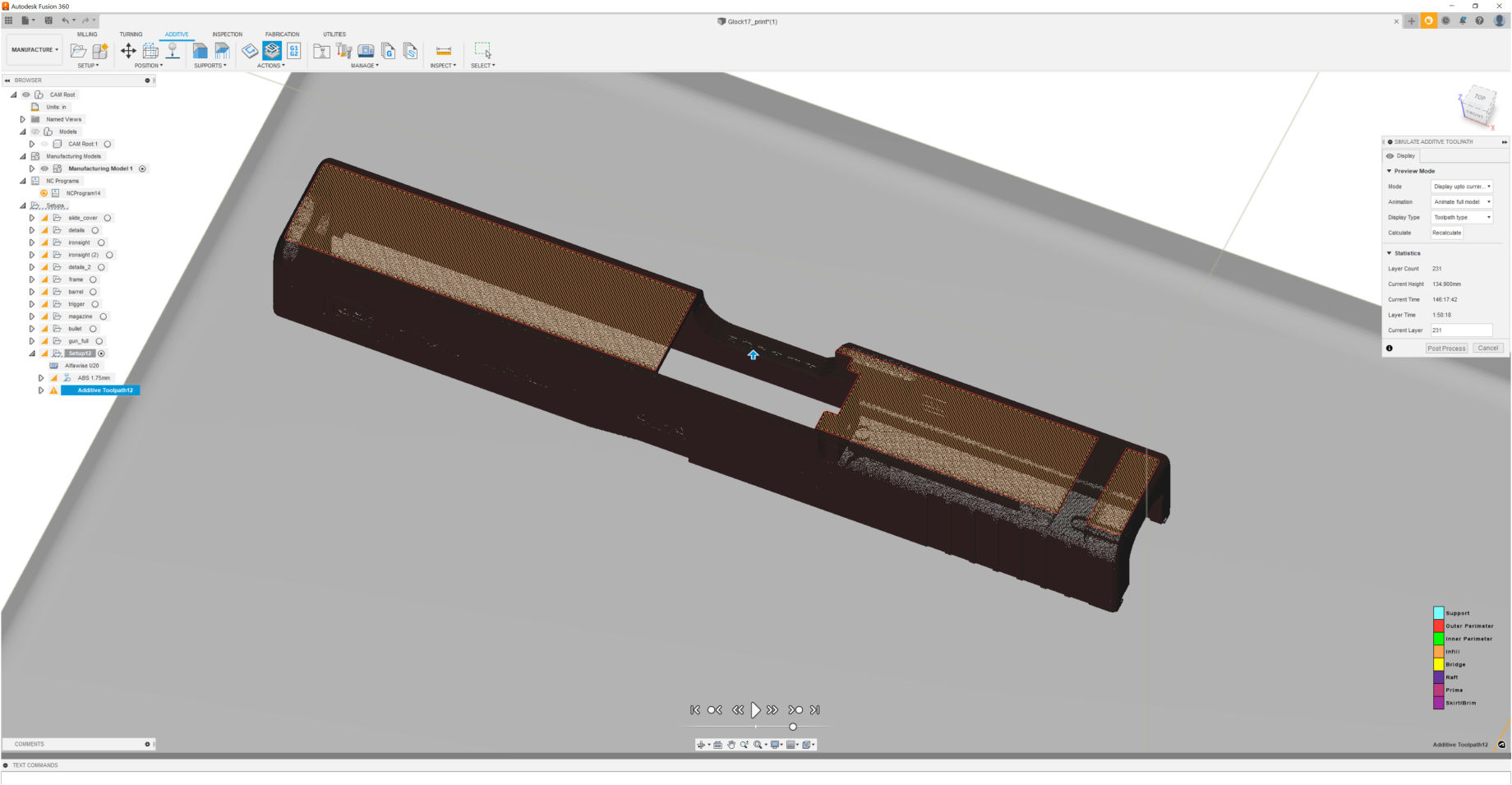This screenshot has height=785, width=1512.
Task: Select the Pan hand navigation tool
Action: click(x=731, y=745)
